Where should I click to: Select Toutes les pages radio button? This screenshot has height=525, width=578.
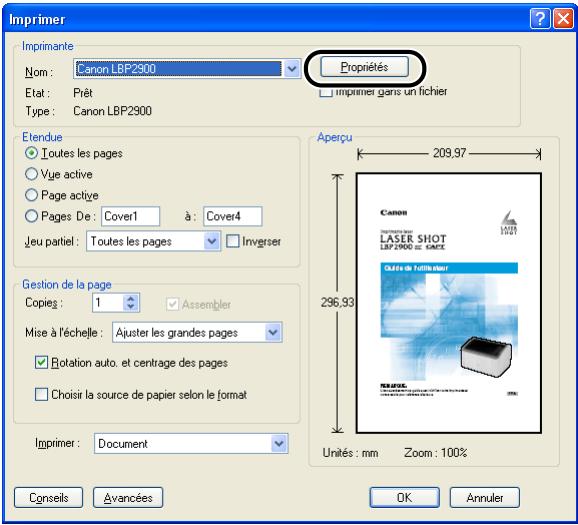point(31,153)
